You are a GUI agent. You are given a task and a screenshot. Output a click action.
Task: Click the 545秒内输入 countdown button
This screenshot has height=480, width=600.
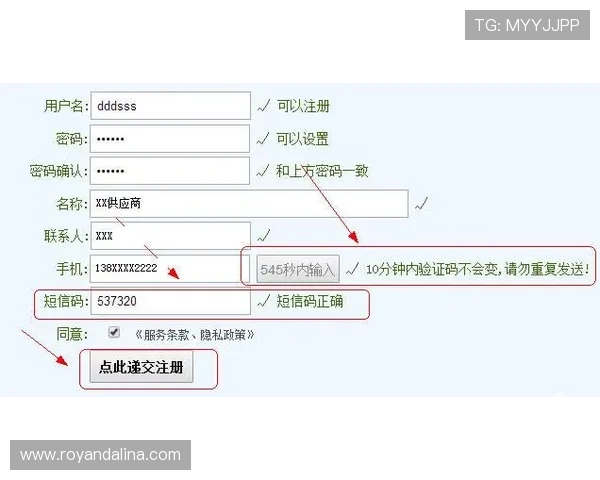click(298, 269)
